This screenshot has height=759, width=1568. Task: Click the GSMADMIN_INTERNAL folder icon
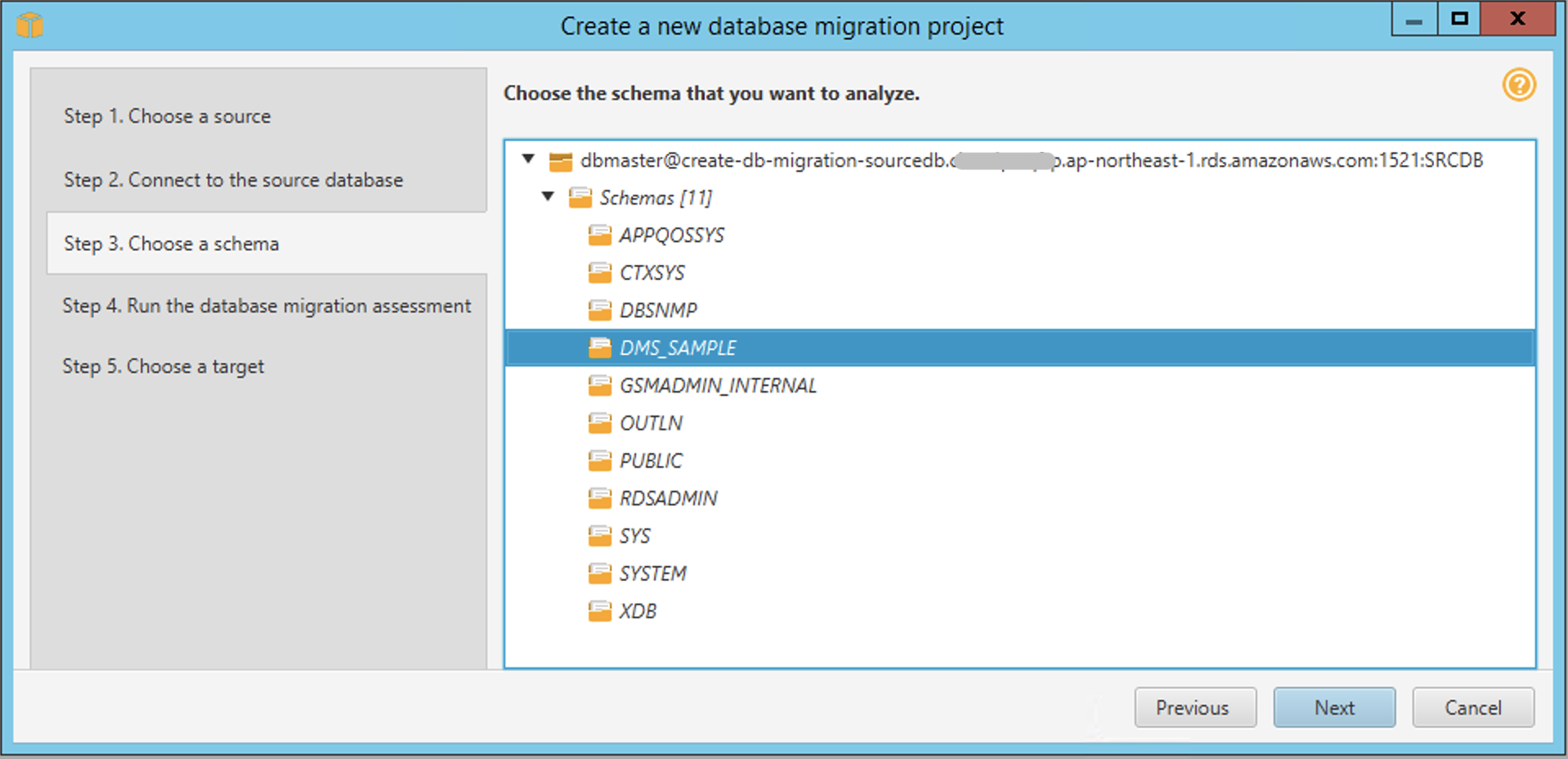pyautogui.click(x=599, y=385)
